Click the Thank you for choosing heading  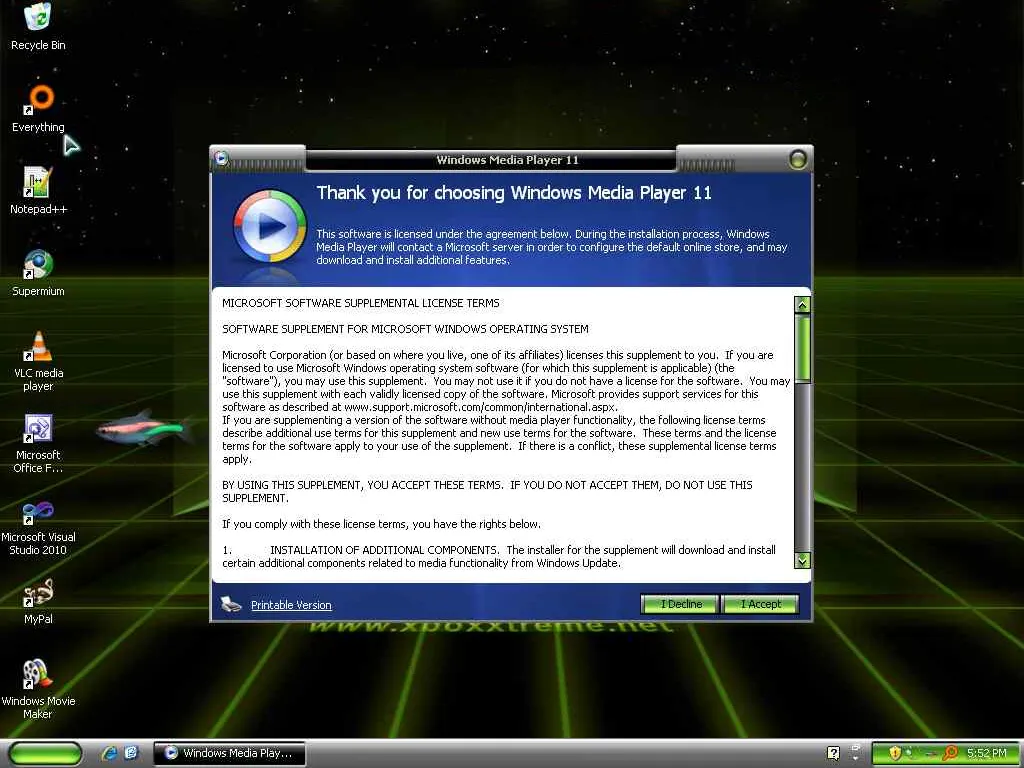click(514, 193)
